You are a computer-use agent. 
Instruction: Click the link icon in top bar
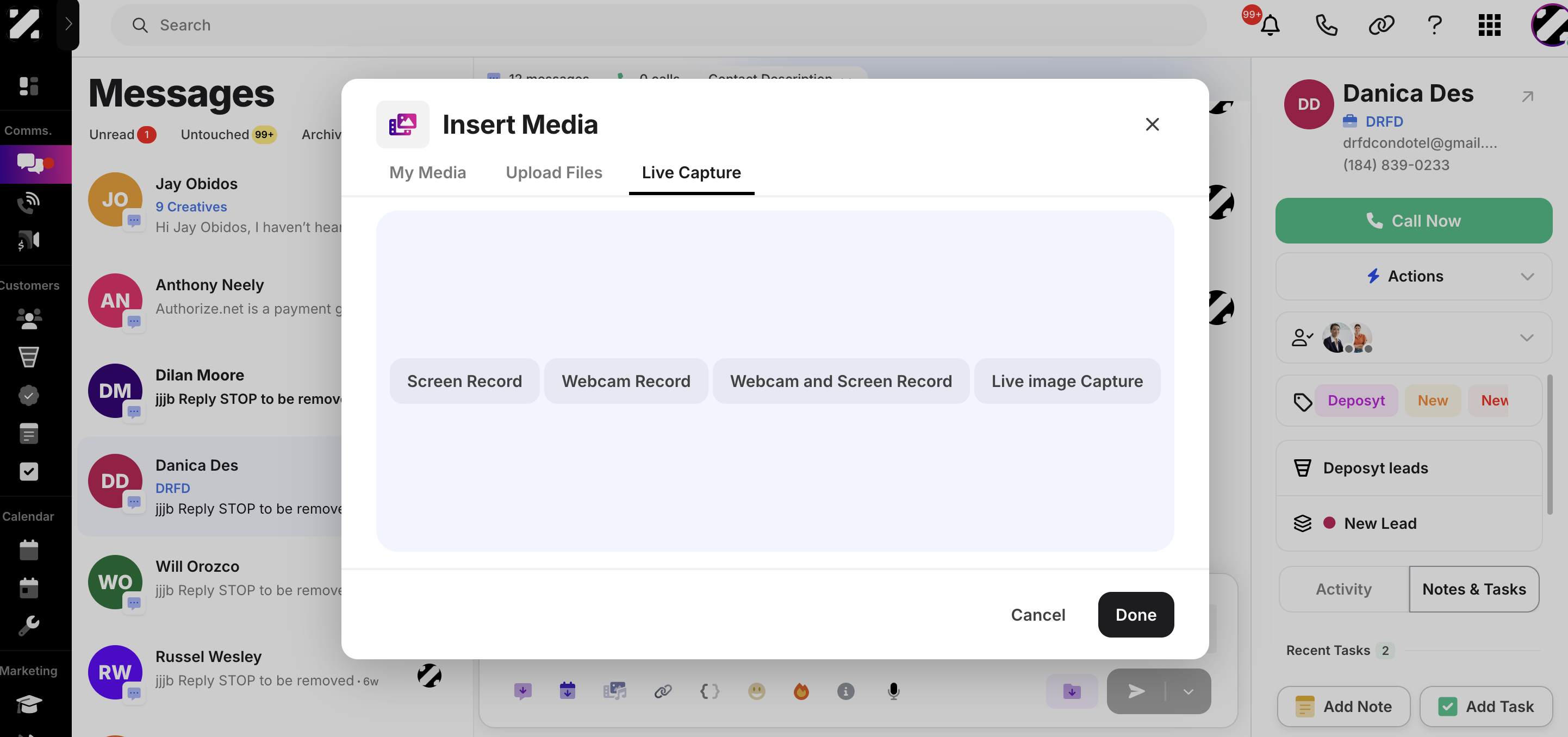tap(1381, 25)
